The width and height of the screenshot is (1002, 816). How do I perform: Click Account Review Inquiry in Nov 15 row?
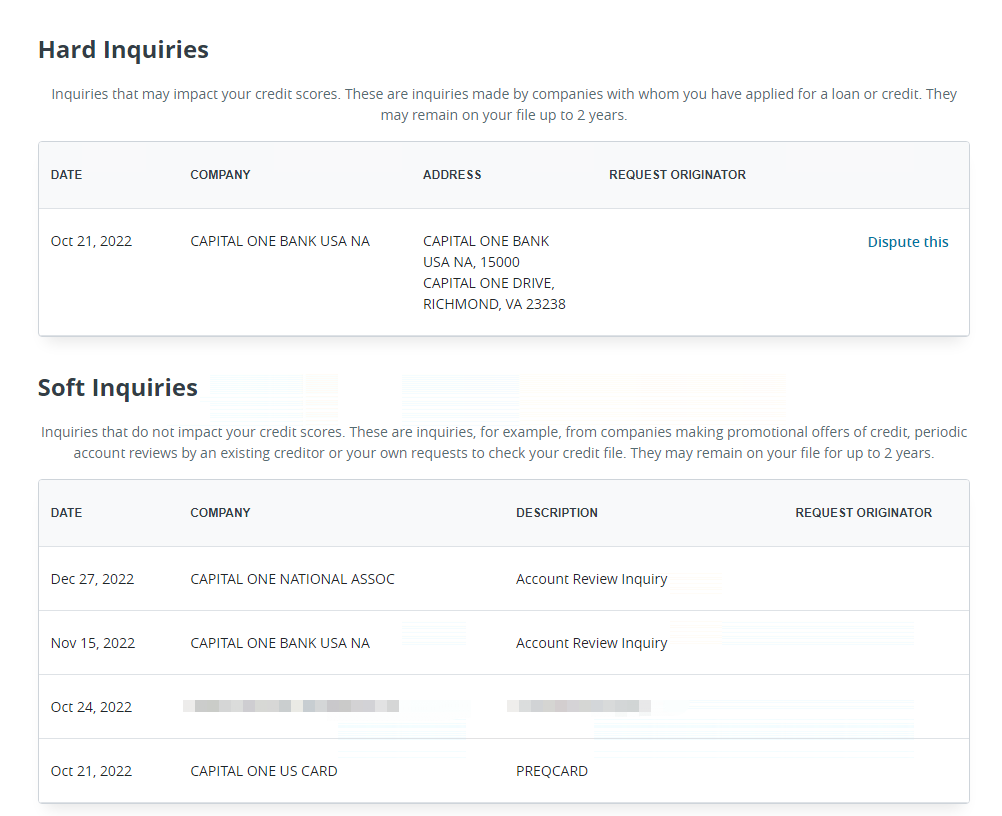(592, 643)
